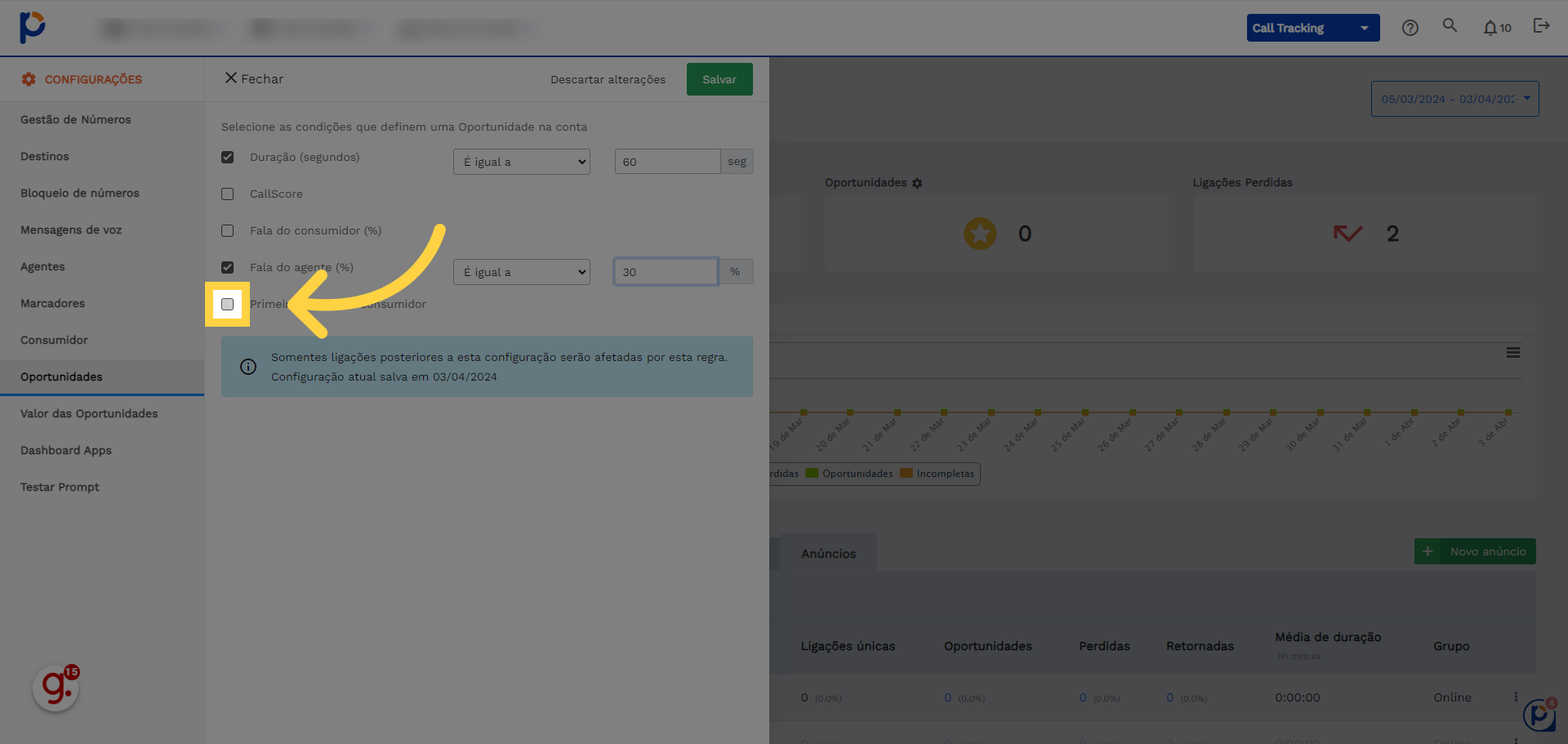The width and height of the screenshot is (1568, 744).
Task: Click the Oportunidades star icon
Action: pyautogui.click(x=980, y=234)
